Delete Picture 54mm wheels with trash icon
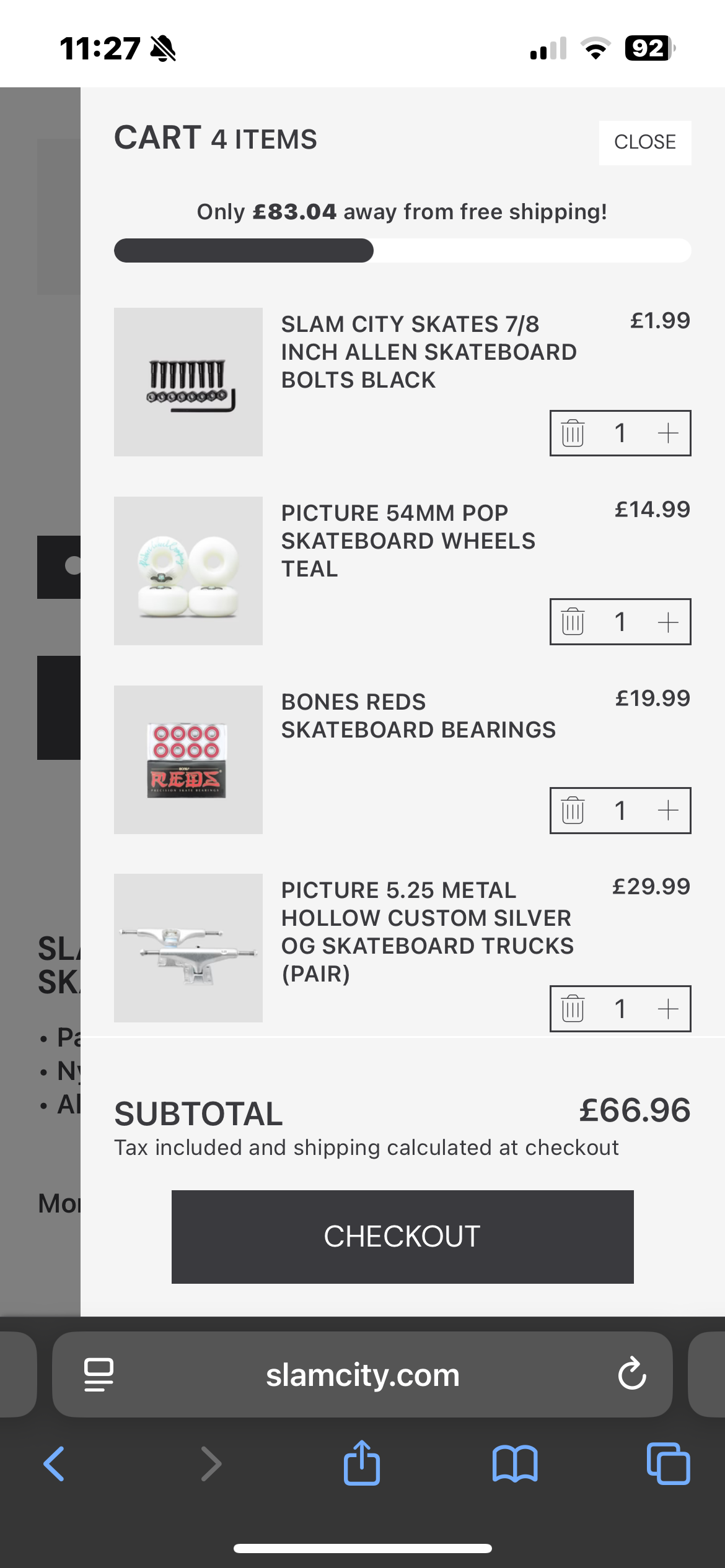 click(x=573, y=622)
